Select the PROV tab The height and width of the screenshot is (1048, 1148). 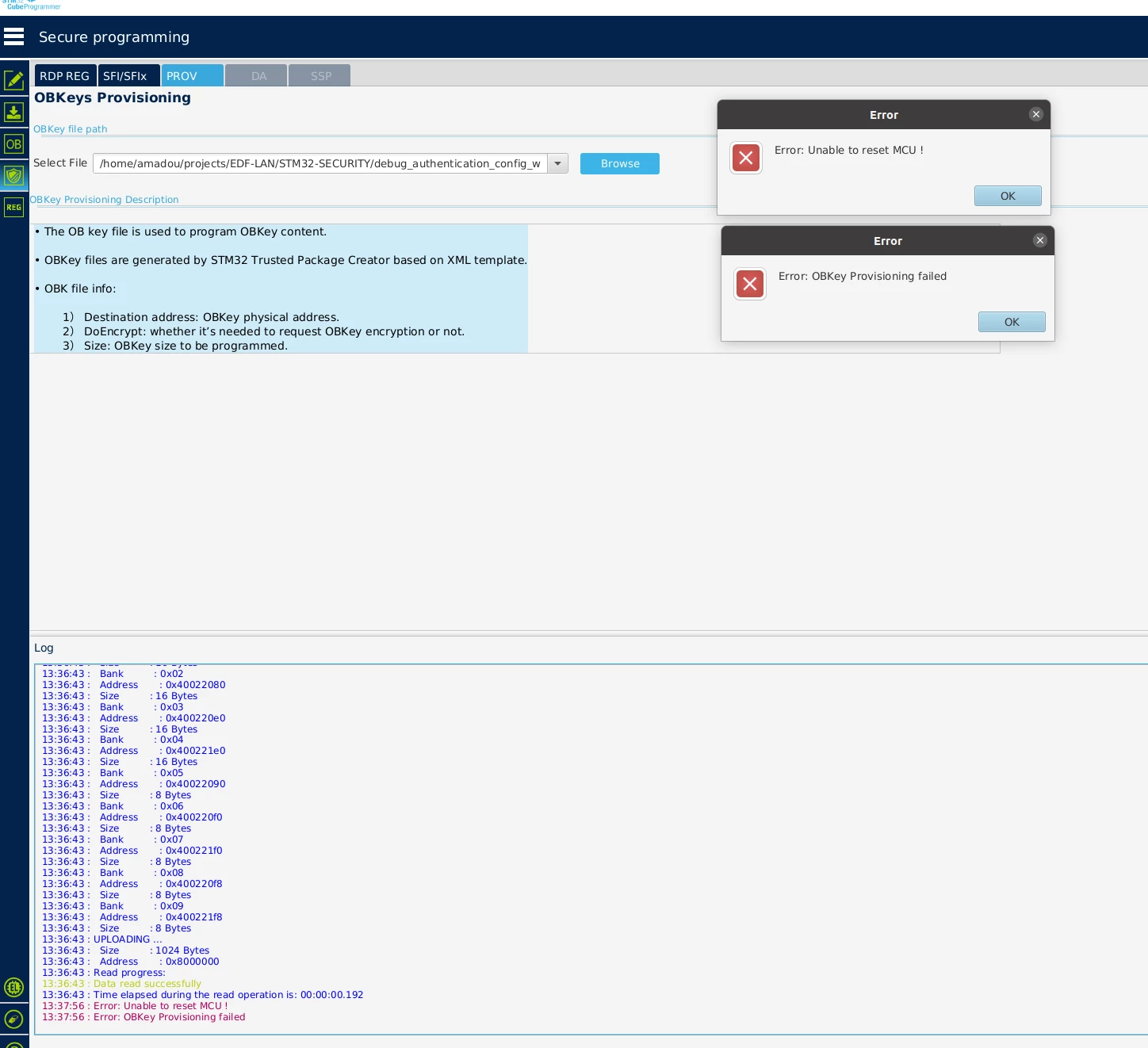pyautogui.click(x=193, y=76)
